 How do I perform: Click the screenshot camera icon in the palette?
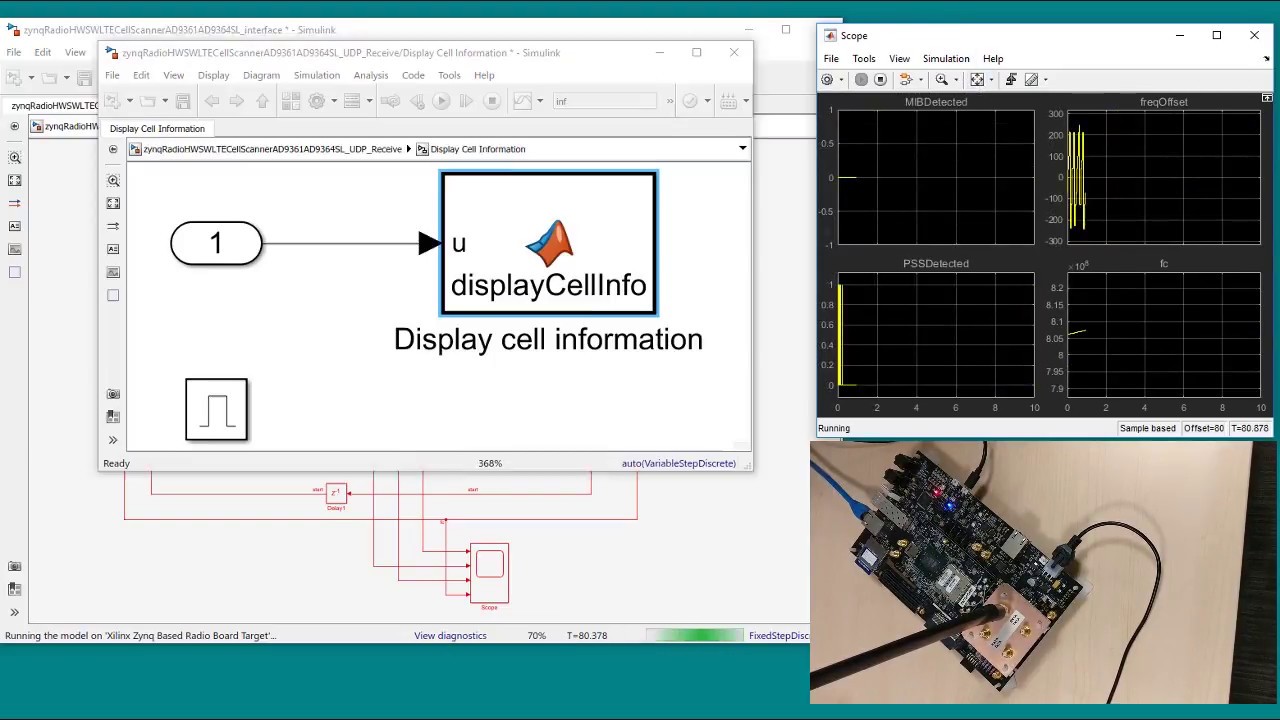point(113,394)
